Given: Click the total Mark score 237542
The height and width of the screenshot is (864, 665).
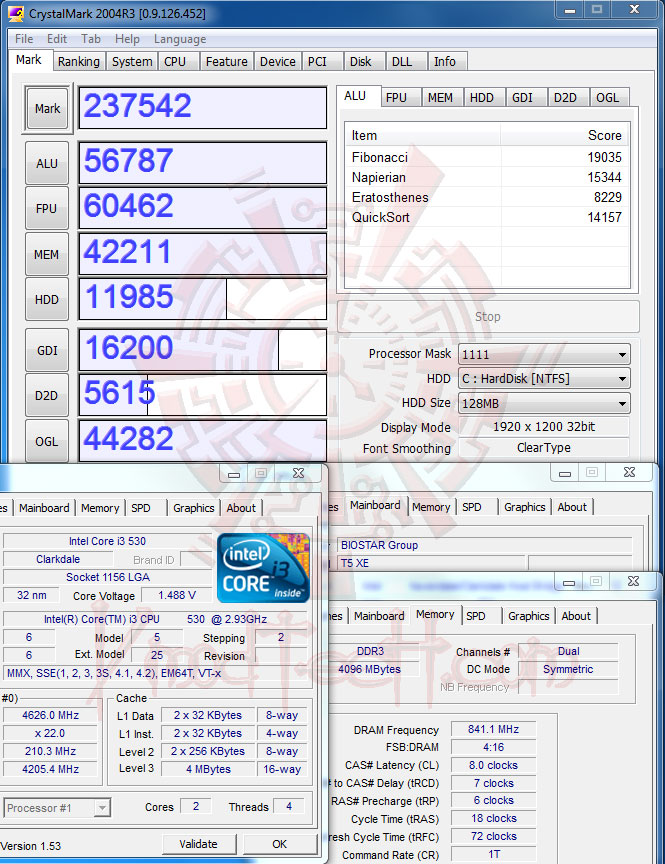Looking at the screenshot, I should click(x=203, y=107).
